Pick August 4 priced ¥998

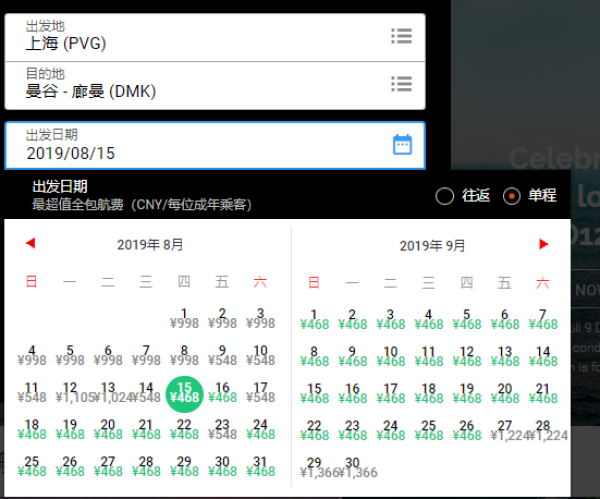click(x=32, y=356)
